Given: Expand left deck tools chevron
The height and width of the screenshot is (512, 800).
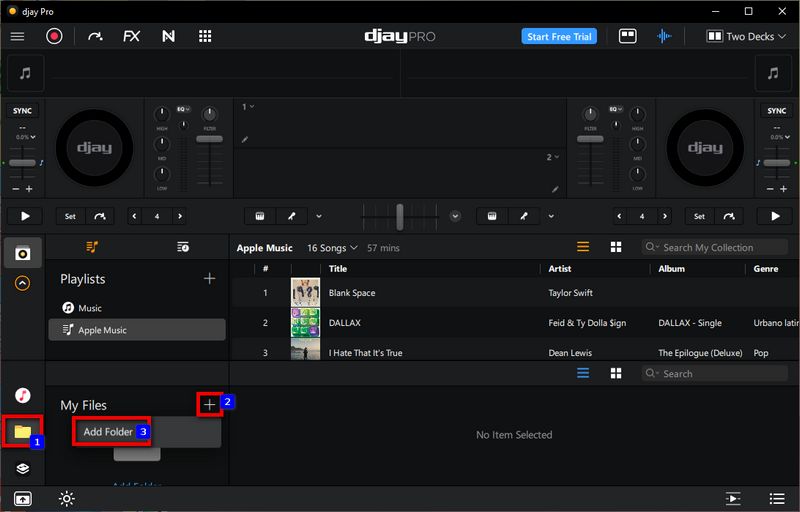Looking at the screenshot, I should pyautogui.click(x=319, y=216).
